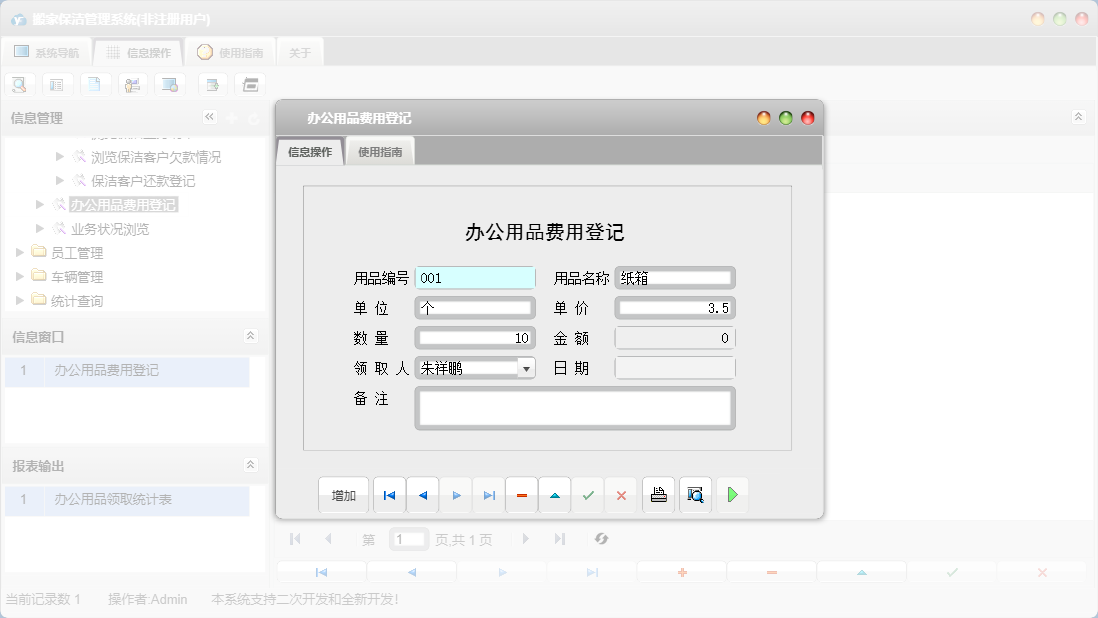Image resolution: width=1098 pixels, height=618 pixels.
Task: Collapse the 信息窗口 panel
Action: [x=250, y=337]
